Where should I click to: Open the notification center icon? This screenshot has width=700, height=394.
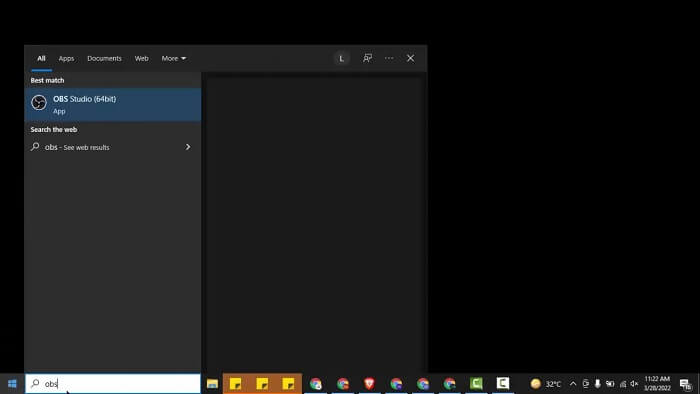click(686, 384)
